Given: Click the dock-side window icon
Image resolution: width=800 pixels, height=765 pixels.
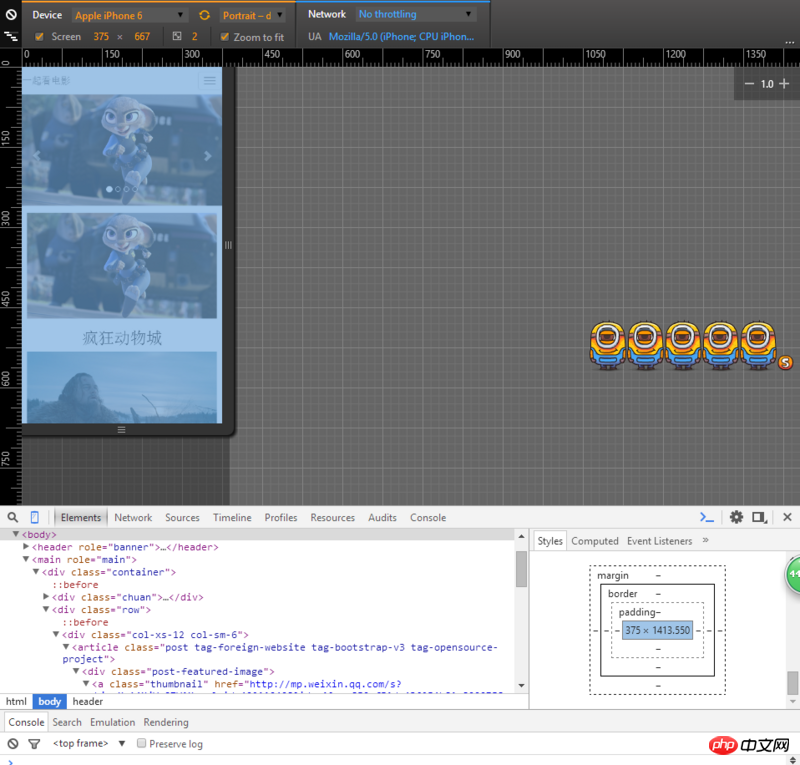Looking at the screenshot, I should pos(760,517).
